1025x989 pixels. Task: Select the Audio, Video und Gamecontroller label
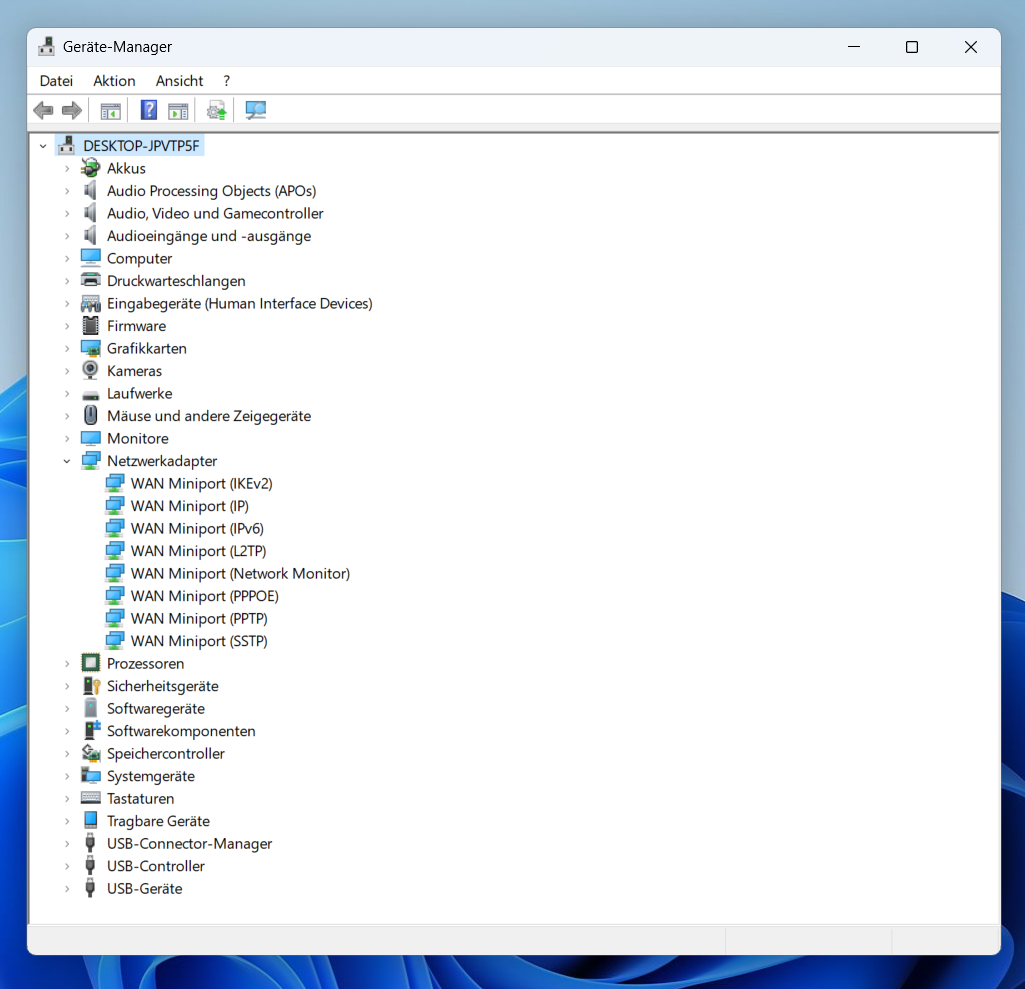(215, 213)
